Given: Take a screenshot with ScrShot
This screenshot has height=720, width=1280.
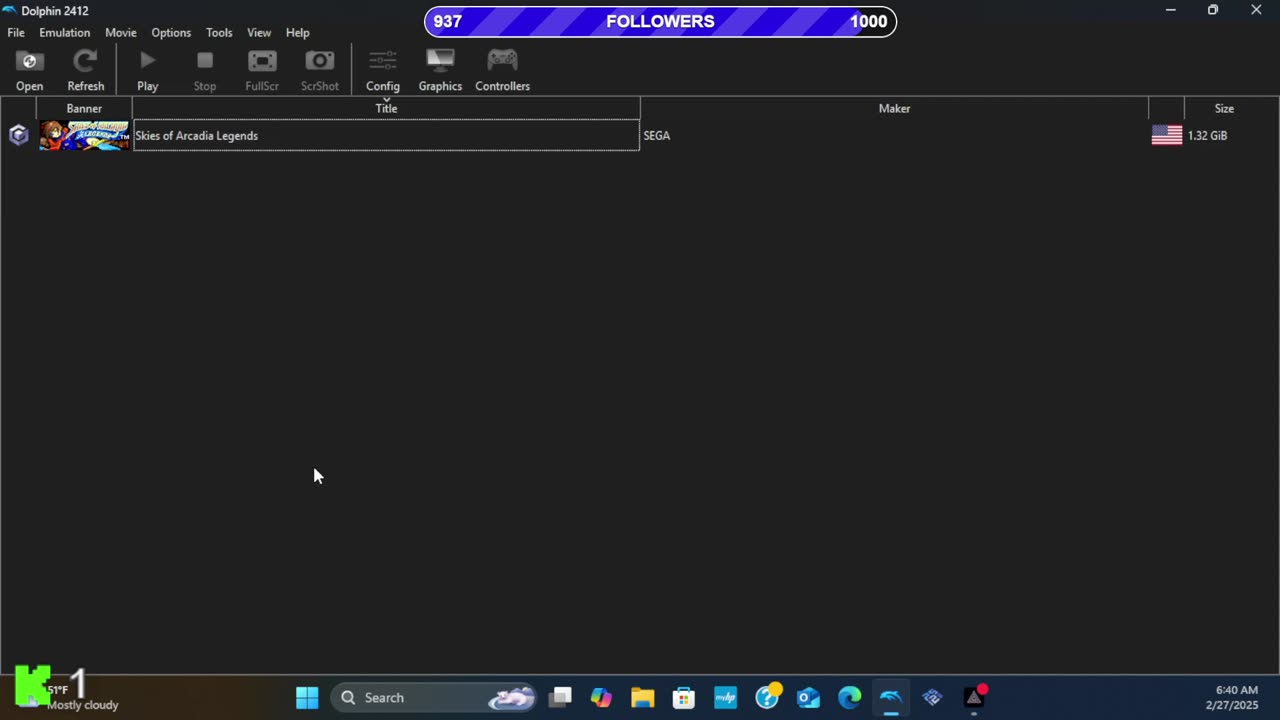Looking at the screenshot, I should pos(320,71).
